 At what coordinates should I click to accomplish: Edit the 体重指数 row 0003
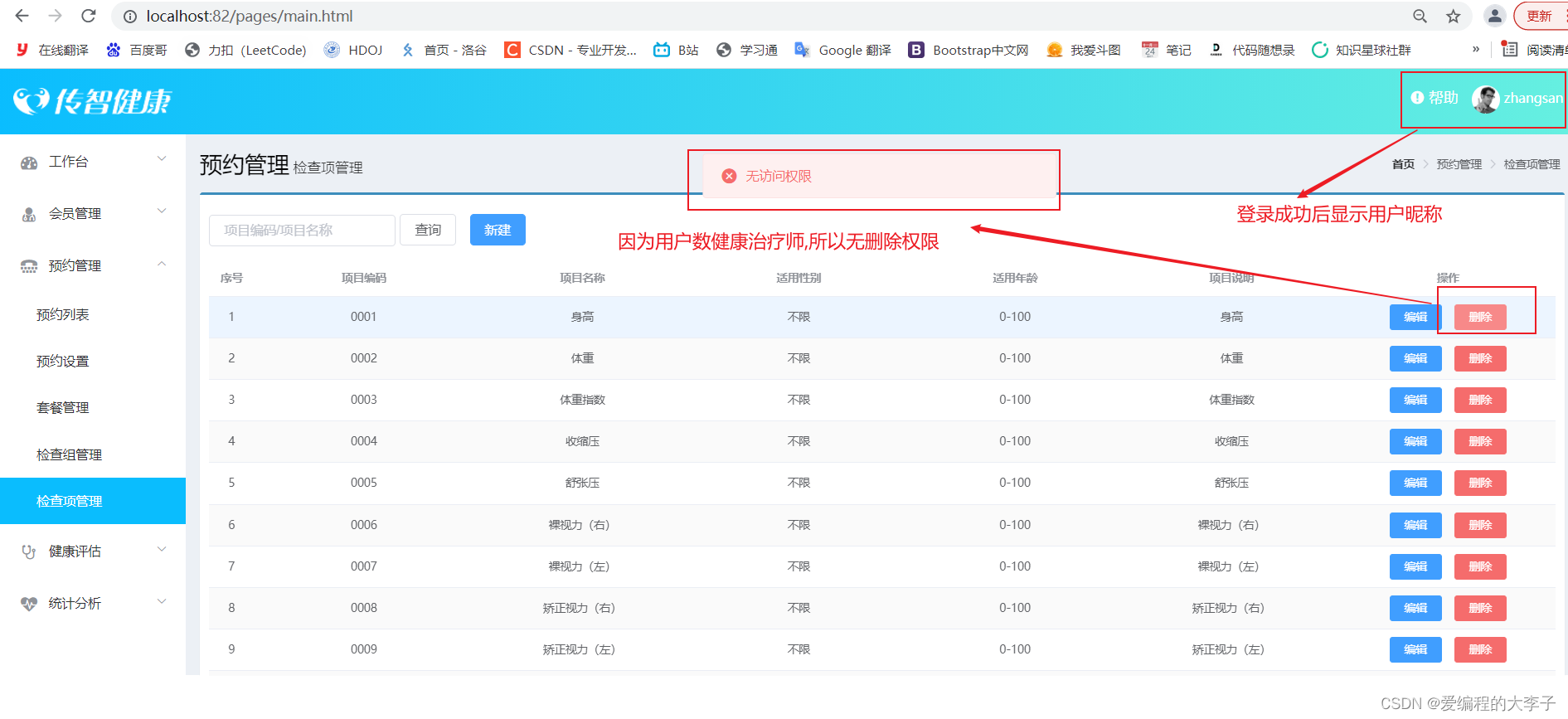[1415, 400]
